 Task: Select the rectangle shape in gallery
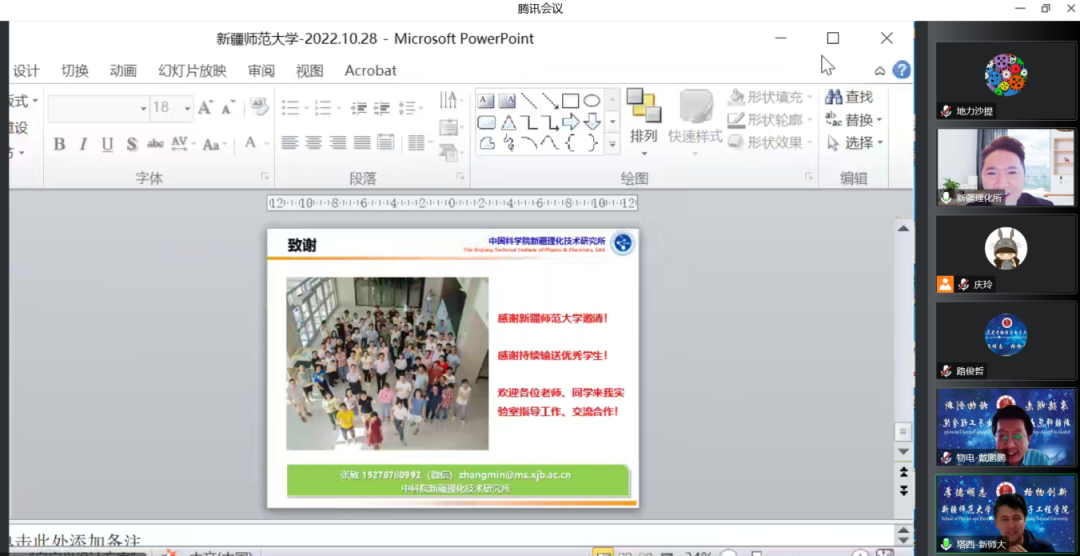[x=570, y=101]
